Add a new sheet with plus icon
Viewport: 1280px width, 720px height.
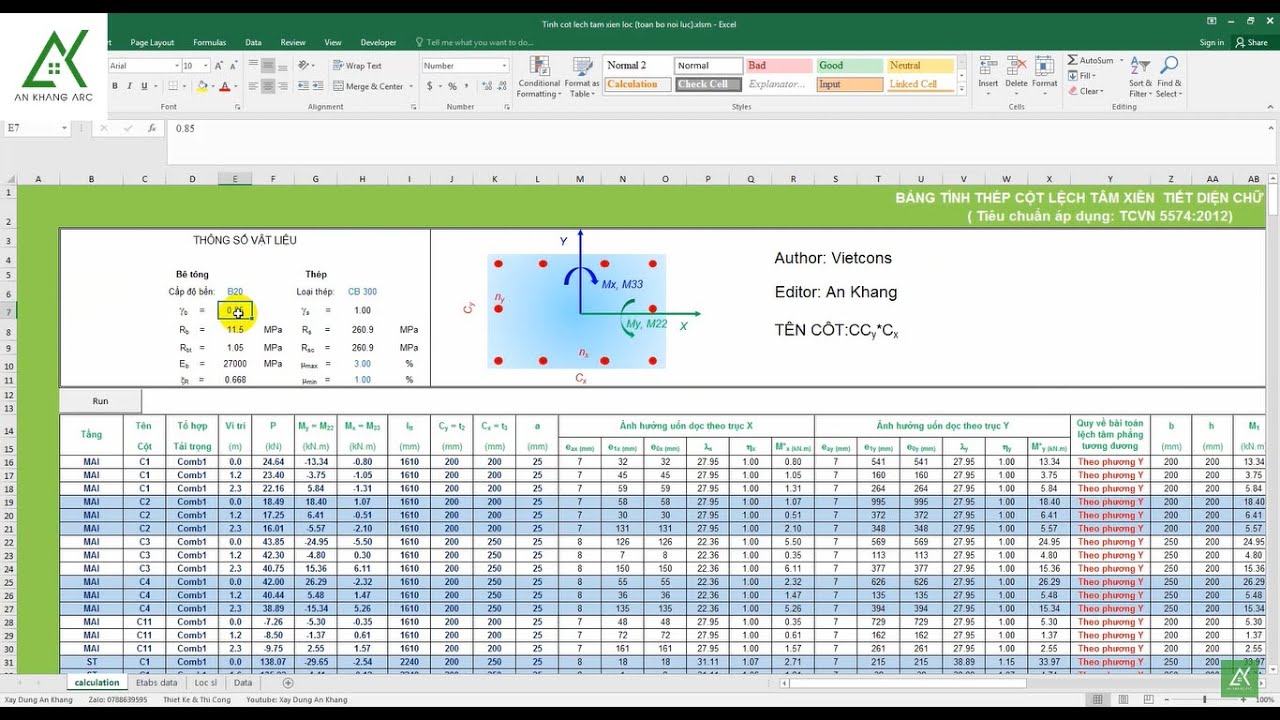click(x=288, y=683)
